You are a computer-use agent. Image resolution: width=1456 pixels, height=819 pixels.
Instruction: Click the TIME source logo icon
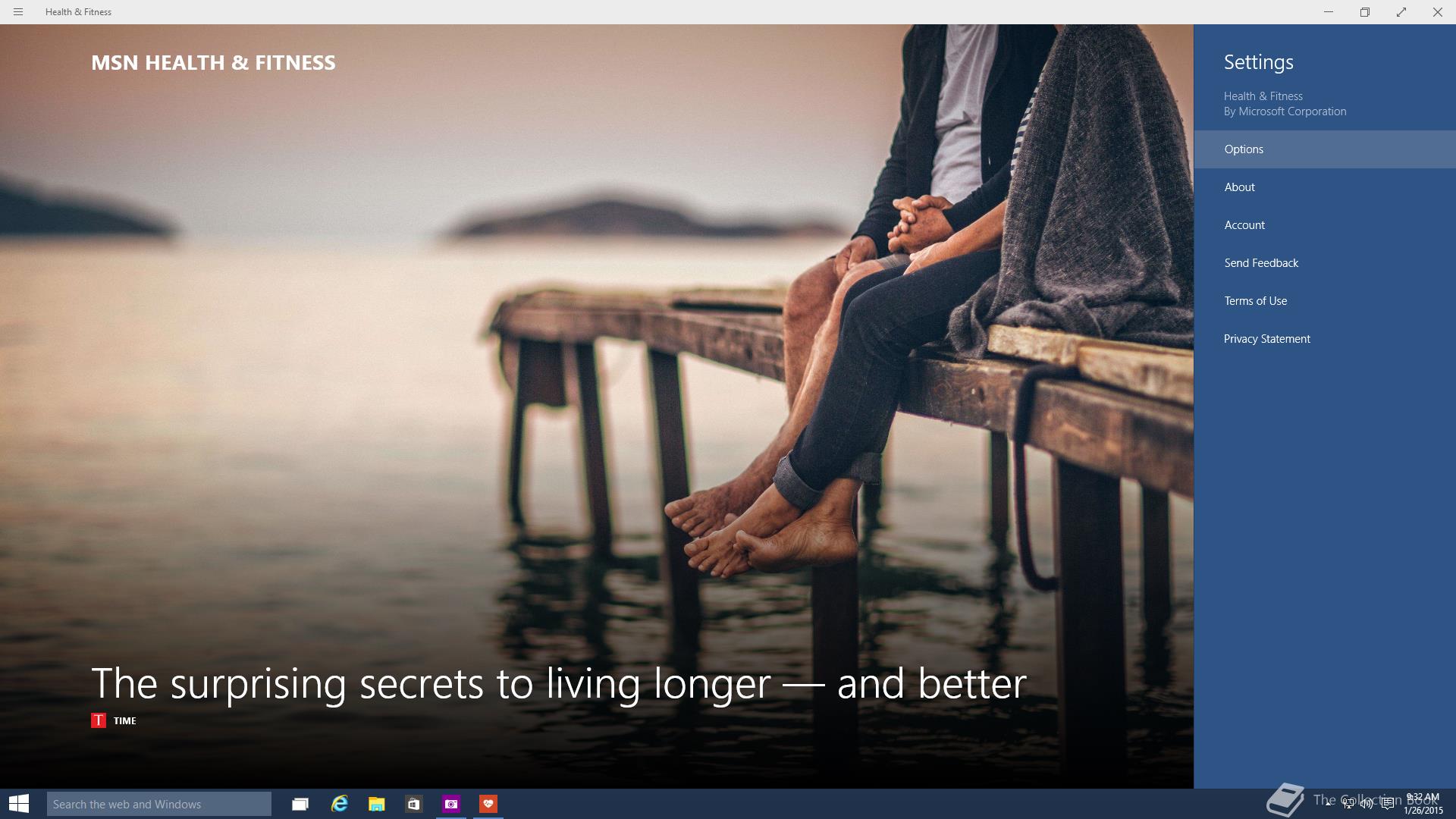tap(99, 720)
